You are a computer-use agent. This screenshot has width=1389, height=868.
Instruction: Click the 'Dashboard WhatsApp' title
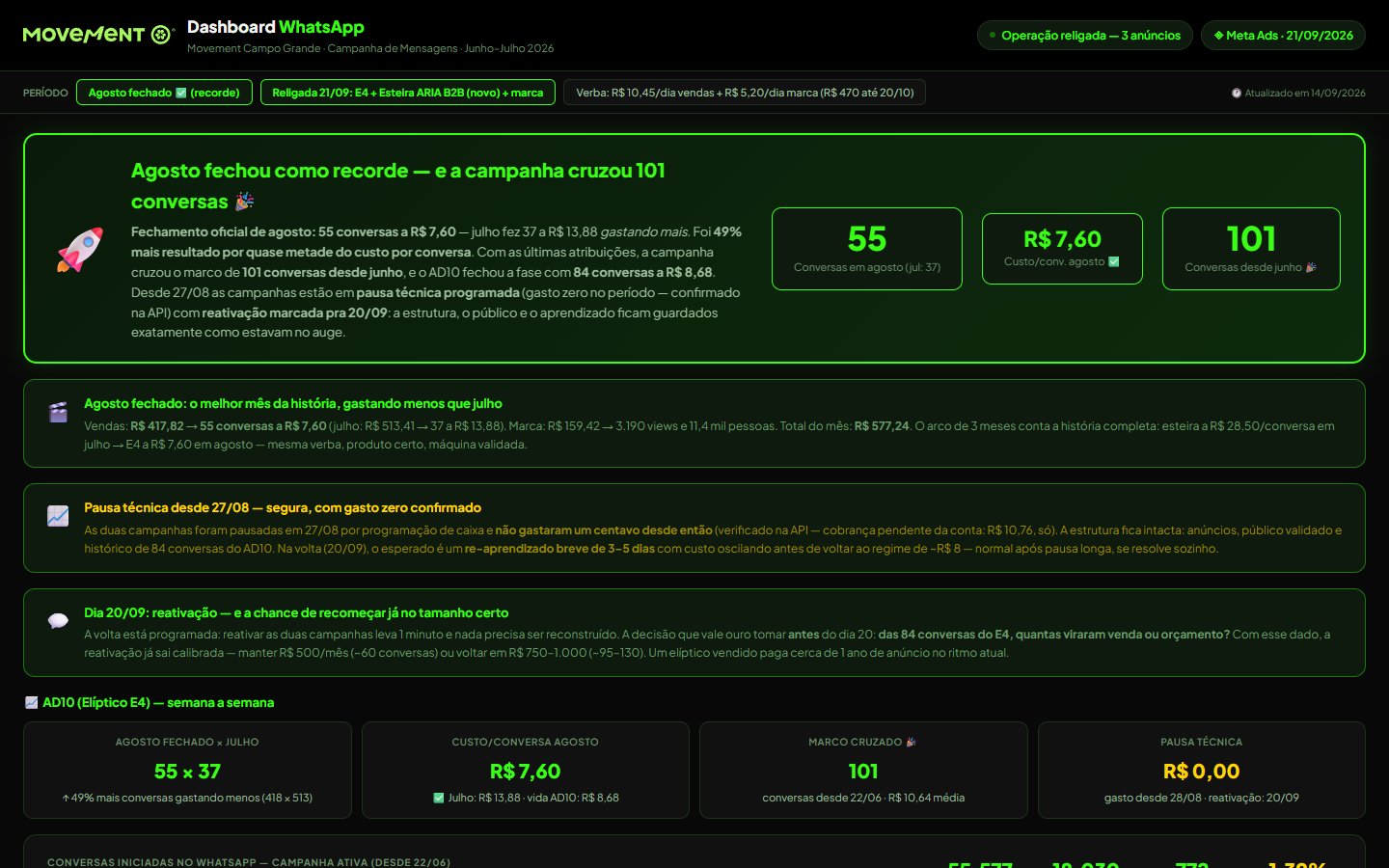[276, 27]
